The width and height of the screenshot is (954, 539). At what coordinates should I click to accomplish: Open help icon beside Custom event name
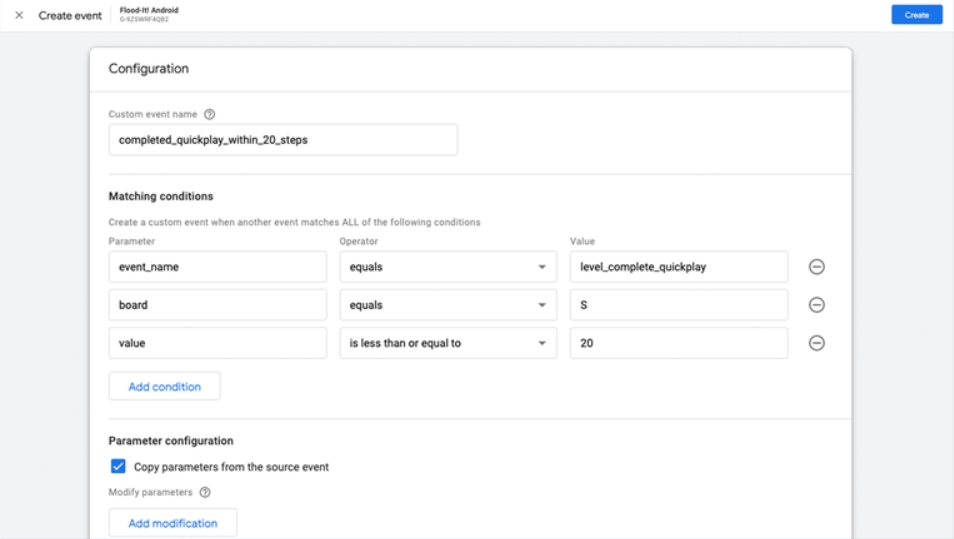pos(209,114)
